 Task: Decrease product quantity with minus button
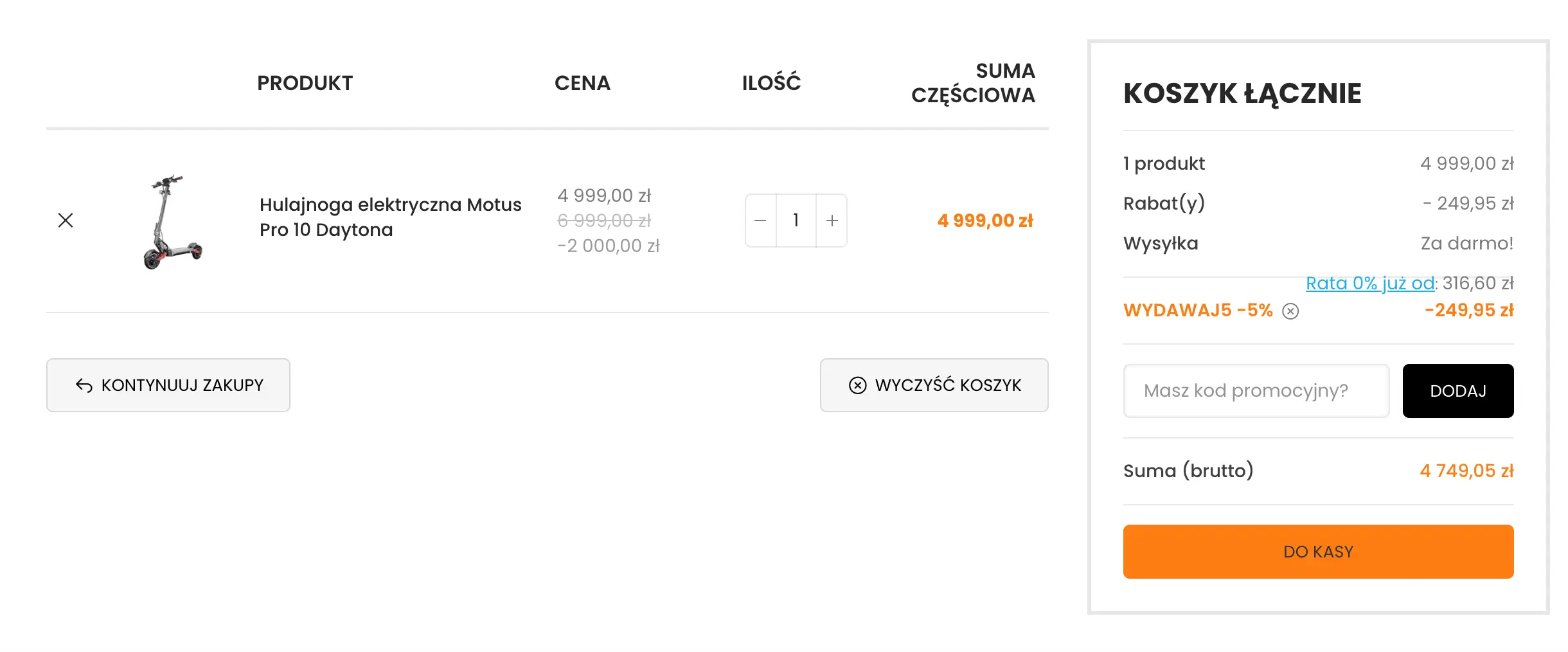point(760,221)
